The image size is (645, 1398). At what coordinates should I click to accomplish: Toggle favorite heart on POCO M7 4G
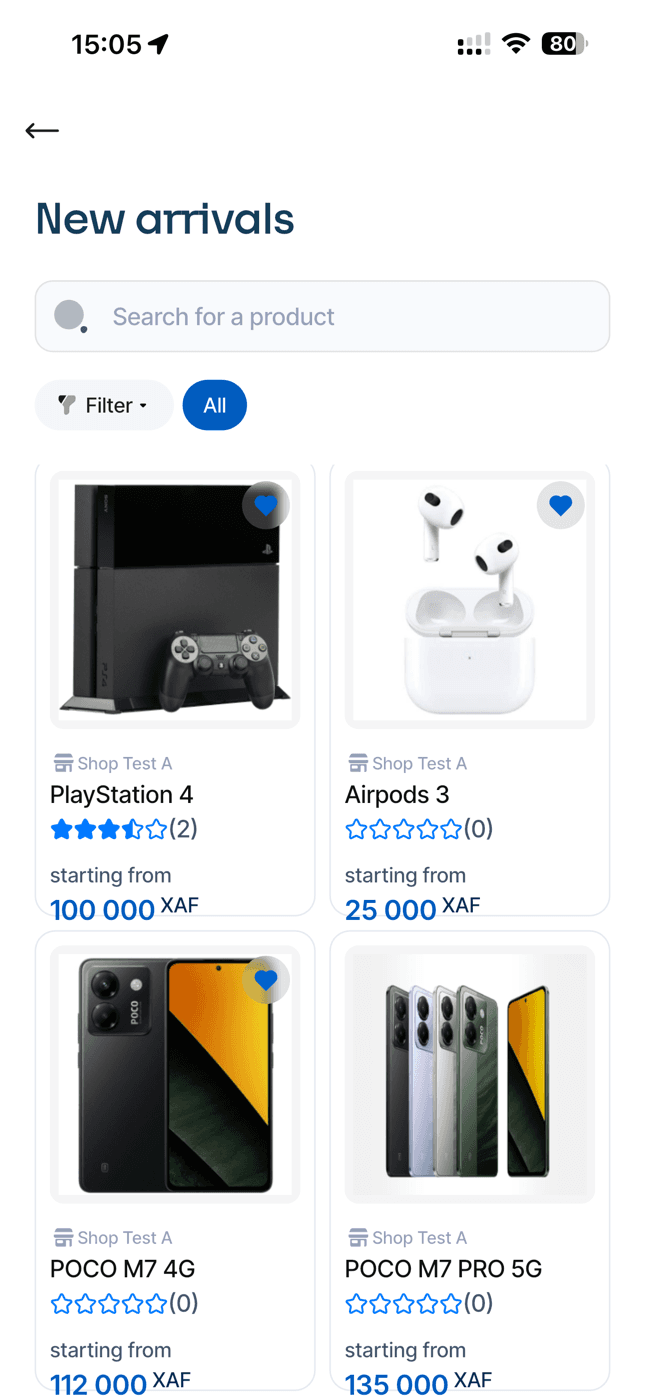tap(266, 980)
